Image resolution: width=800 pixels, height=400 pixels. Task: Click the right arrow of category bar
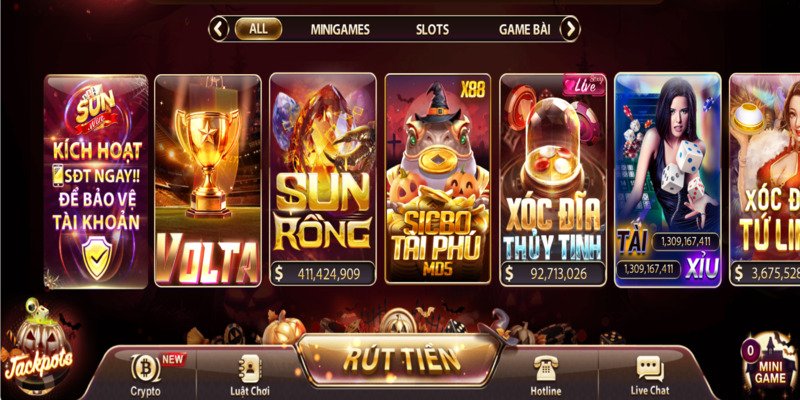coord(570,29)
